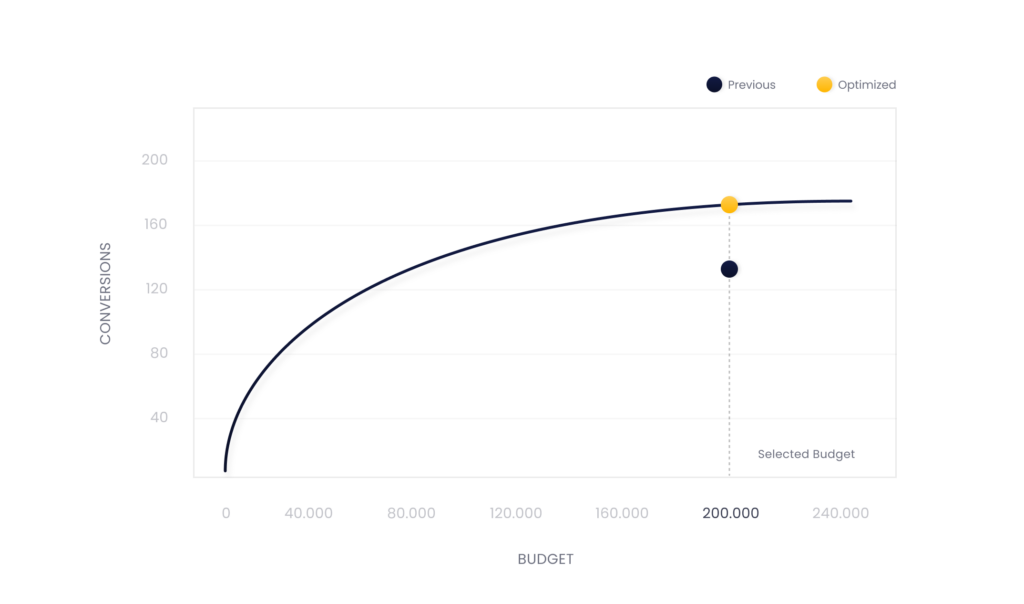Image resolution: width=1024 pixels, height=604 pixels.
Task: Click the 160.000 budget tick label
Action: click(622, 513)
